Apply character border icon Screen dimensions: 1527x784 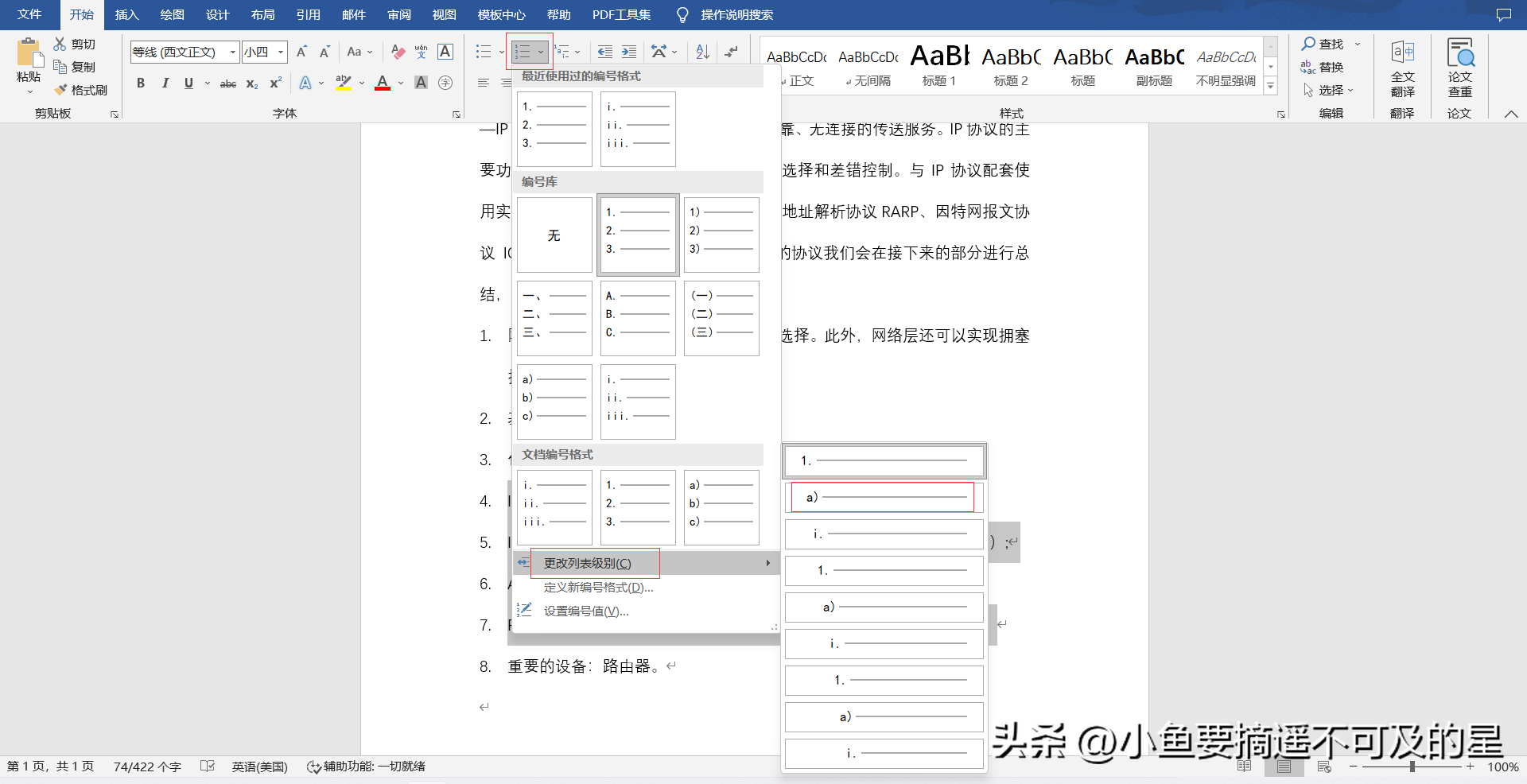(x=445, y=52)
